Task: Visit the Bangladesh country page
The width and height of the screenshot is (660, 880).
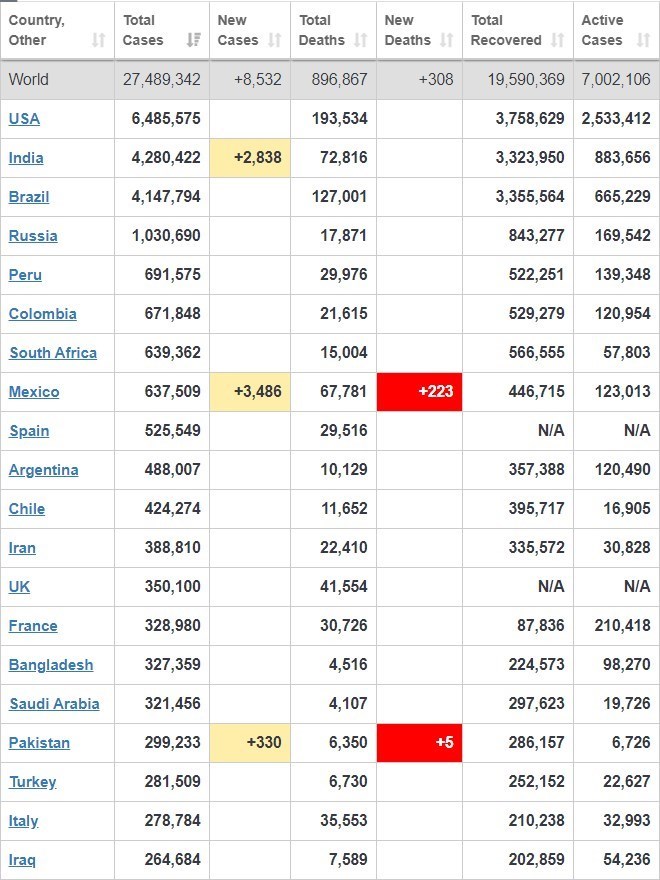Action: pyautogui.click(x=51, y=665)
